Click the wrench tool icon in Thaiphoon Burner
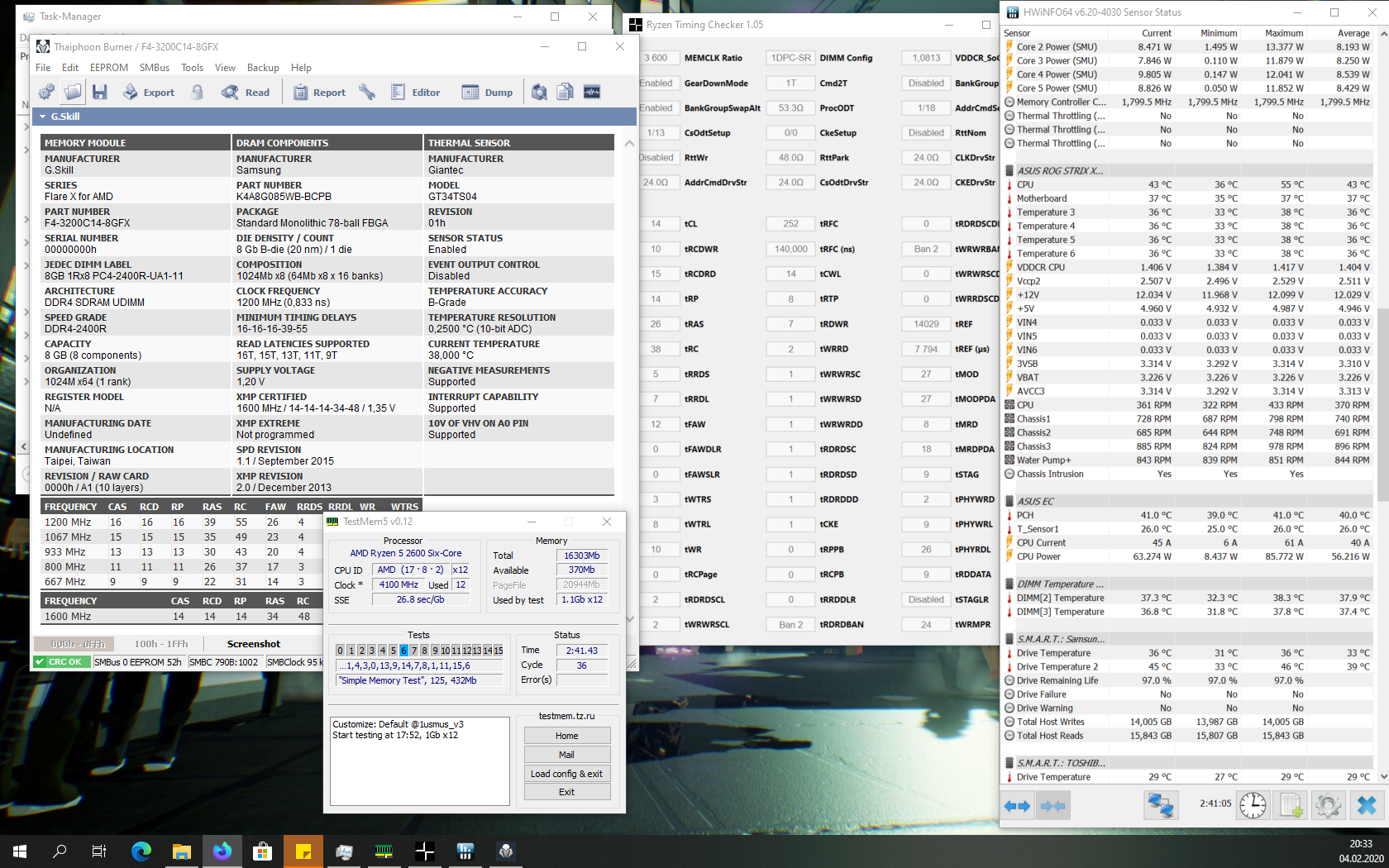The width and height of the screenshot is (1389, 868). click(x=367, y=92)
